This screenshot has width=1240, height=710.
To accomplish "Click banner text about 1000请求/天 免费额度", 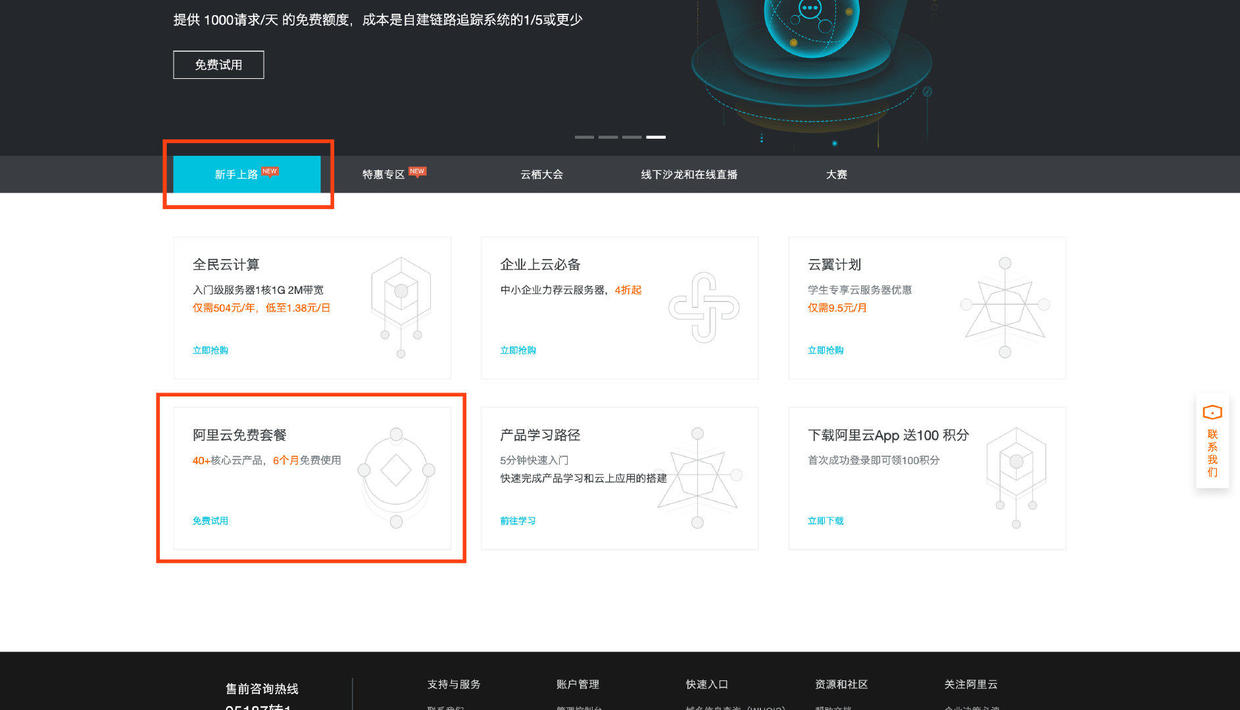I will click(378, 19).
